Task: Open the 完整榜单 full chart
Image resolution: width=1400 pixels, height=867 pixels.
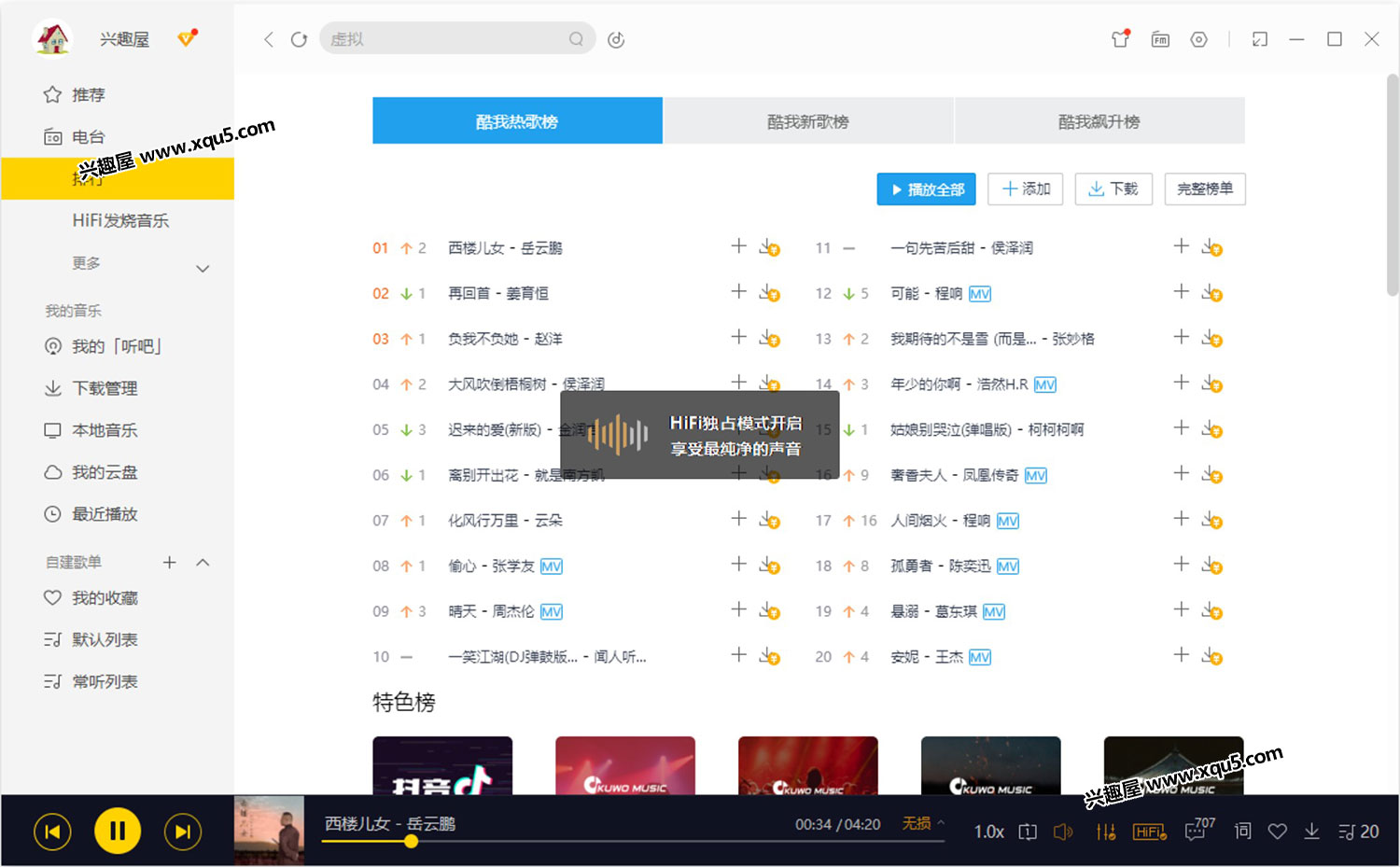Action: click(x=1205, y=189)
